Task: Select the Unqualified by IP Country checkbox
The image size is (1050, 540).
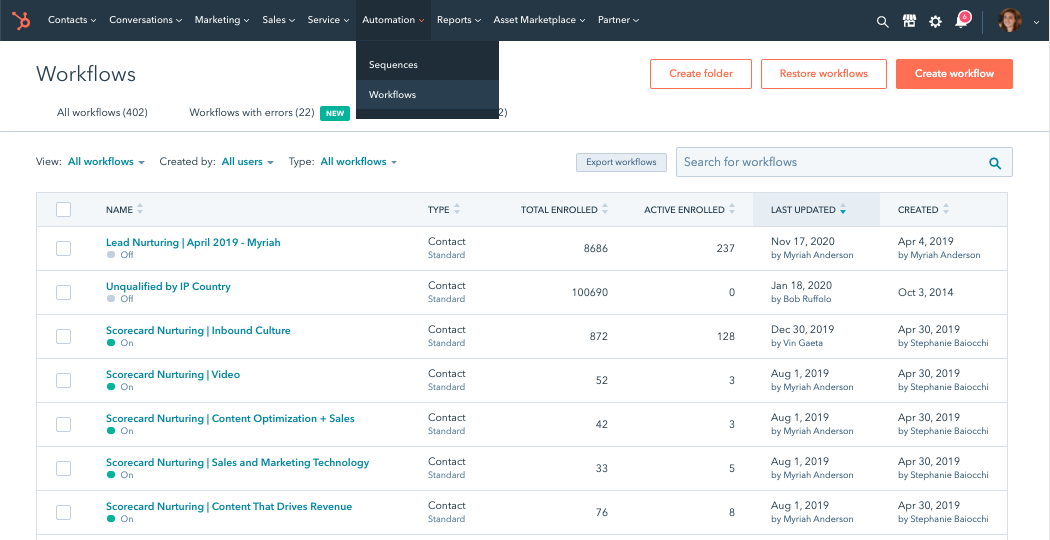Action: click(64, 292)
